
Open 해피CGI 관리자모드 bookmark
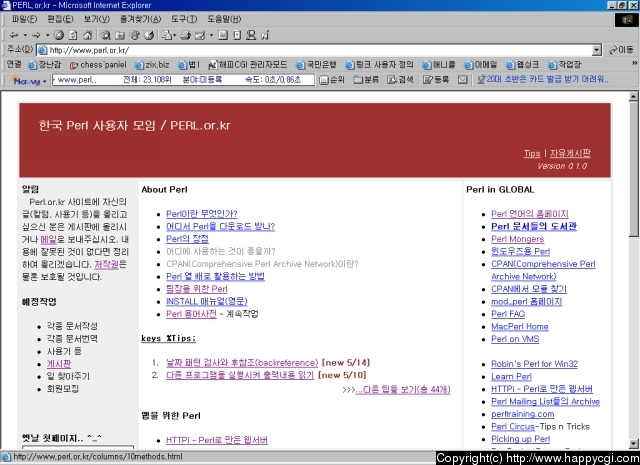click(x=248, y=65)
